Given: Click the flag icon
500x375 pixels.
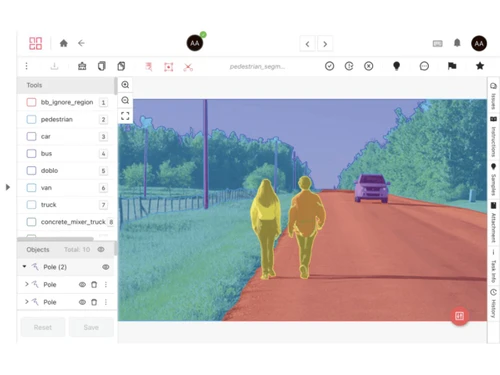Looking at the screenshot, I should click(452, 66).
